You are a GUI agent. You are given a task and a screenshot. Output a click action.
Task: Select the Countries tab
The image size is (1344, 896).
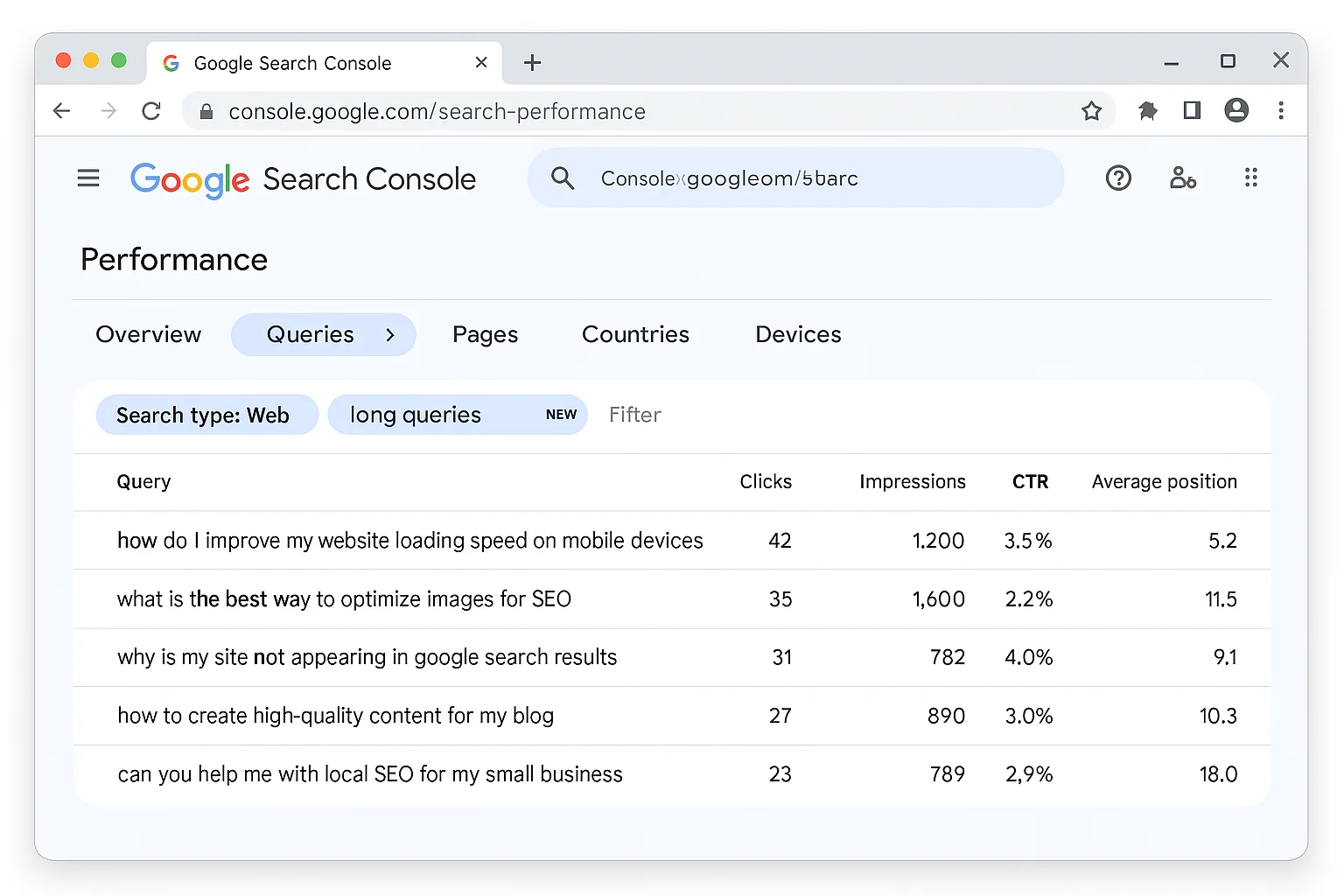(x=635, y=334)
